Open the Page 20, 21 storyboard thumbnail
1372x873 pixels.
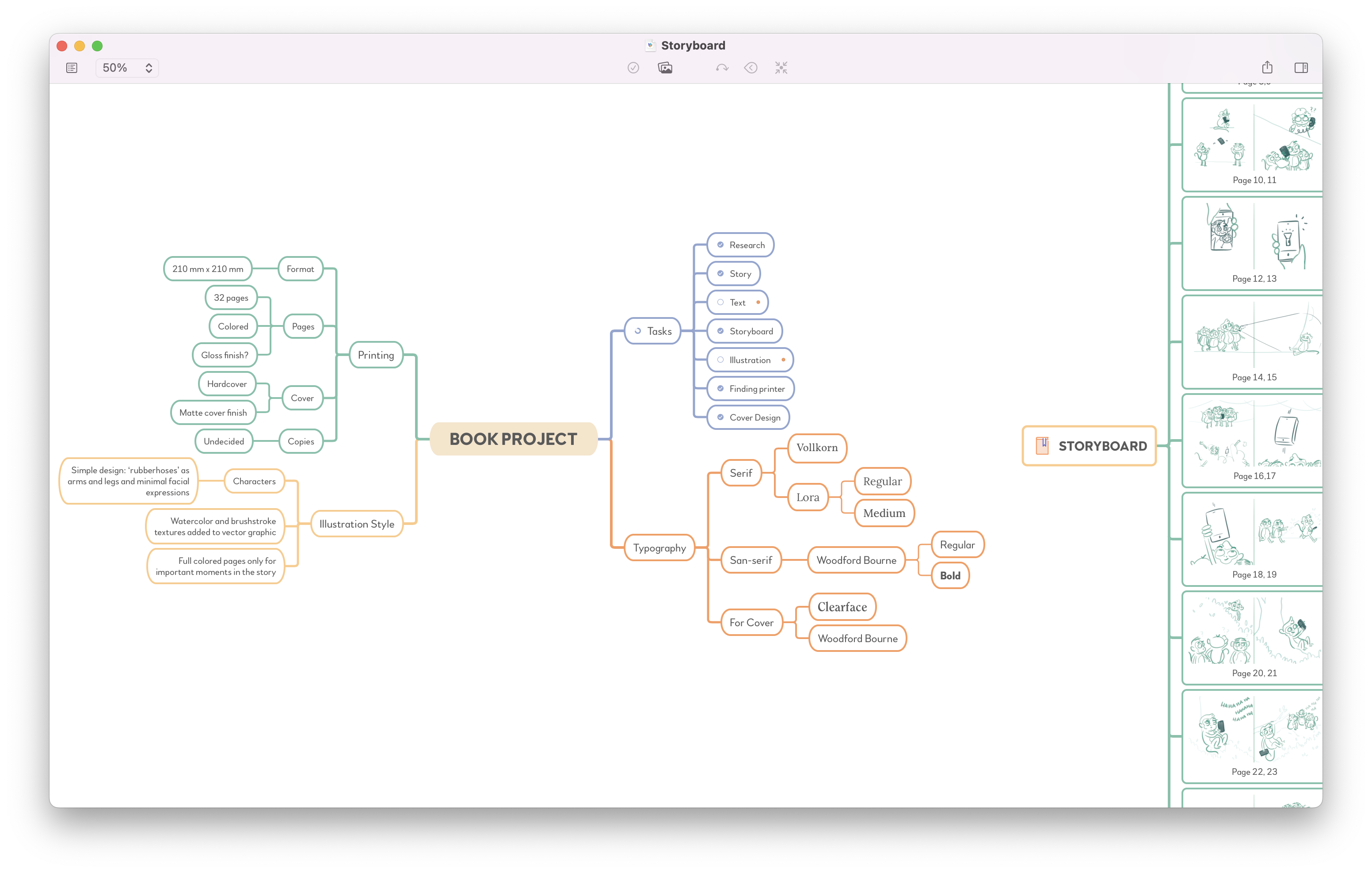coord(1253,638)
